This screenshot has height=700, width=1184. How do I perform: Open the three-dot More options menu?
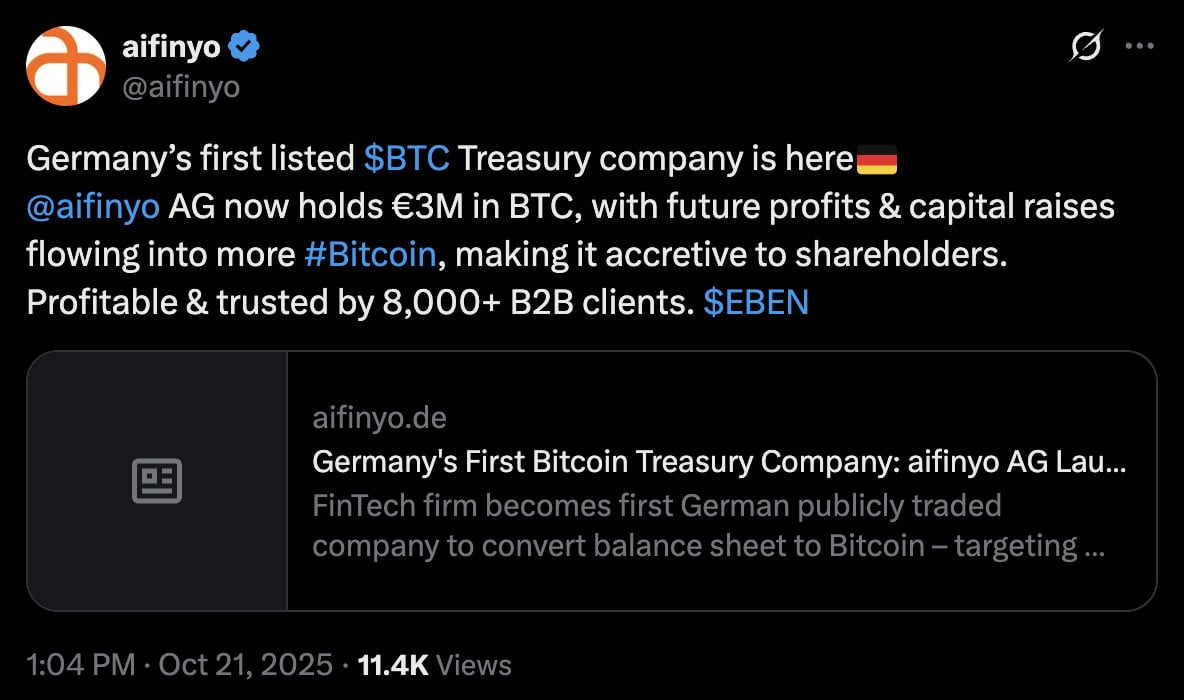click(x=1139, y=45)
